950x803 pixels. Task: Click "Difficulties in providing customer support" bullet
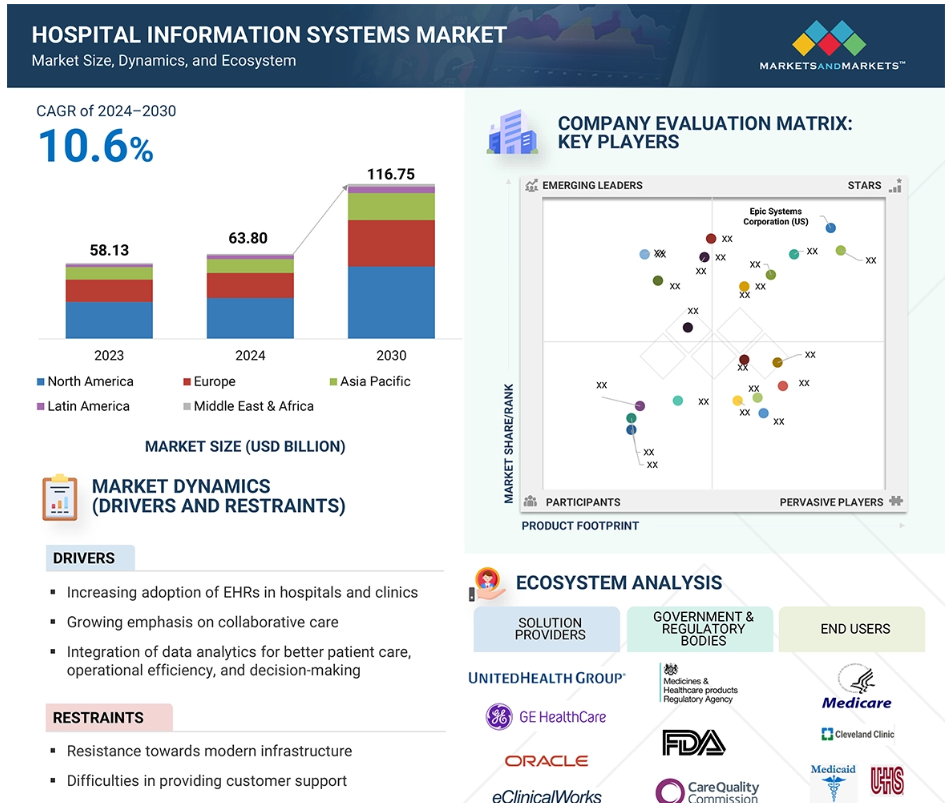tap(207, 781)
